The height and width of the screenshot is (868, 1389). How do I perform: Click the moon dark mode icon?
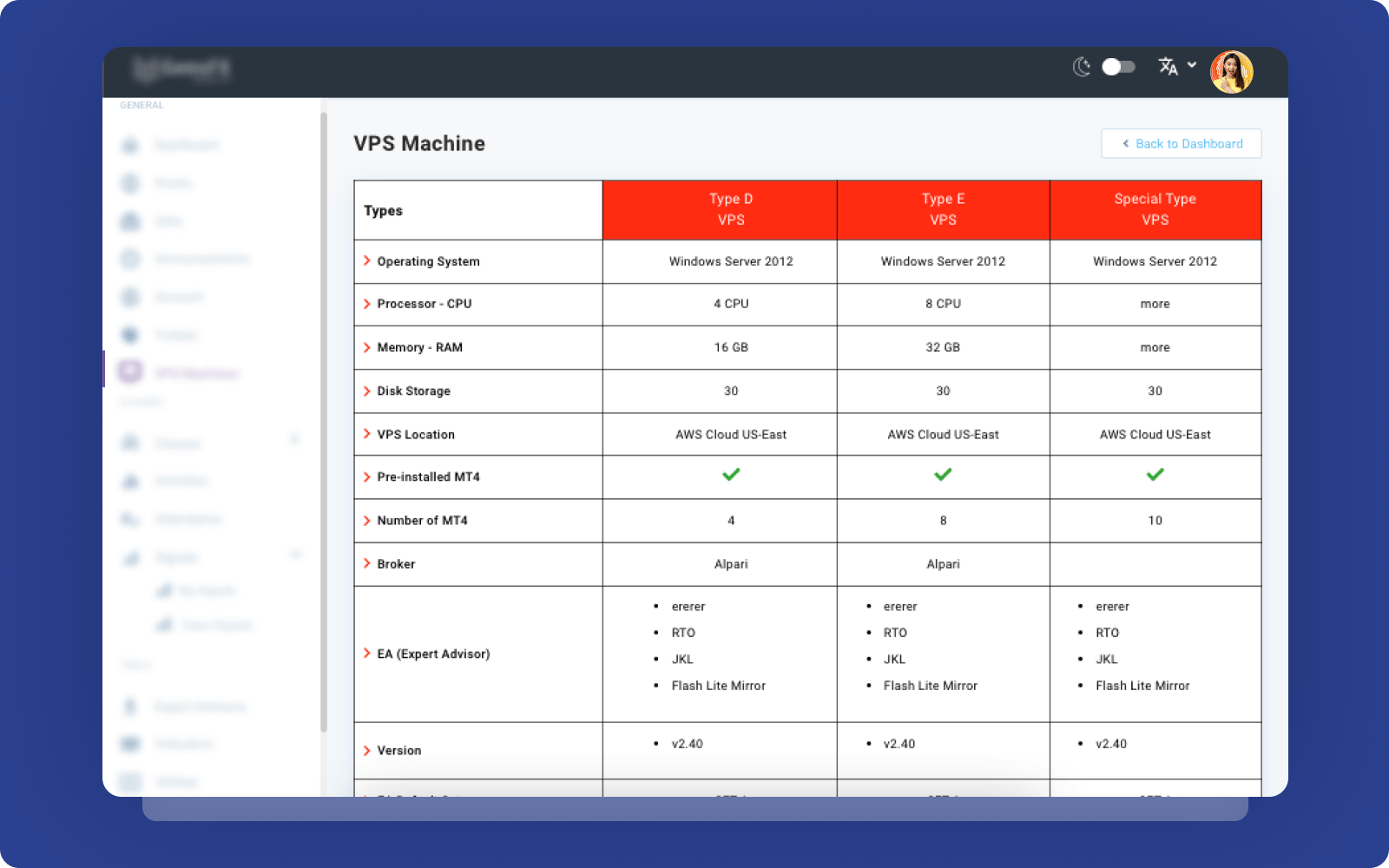click(x=1082, y=67)
